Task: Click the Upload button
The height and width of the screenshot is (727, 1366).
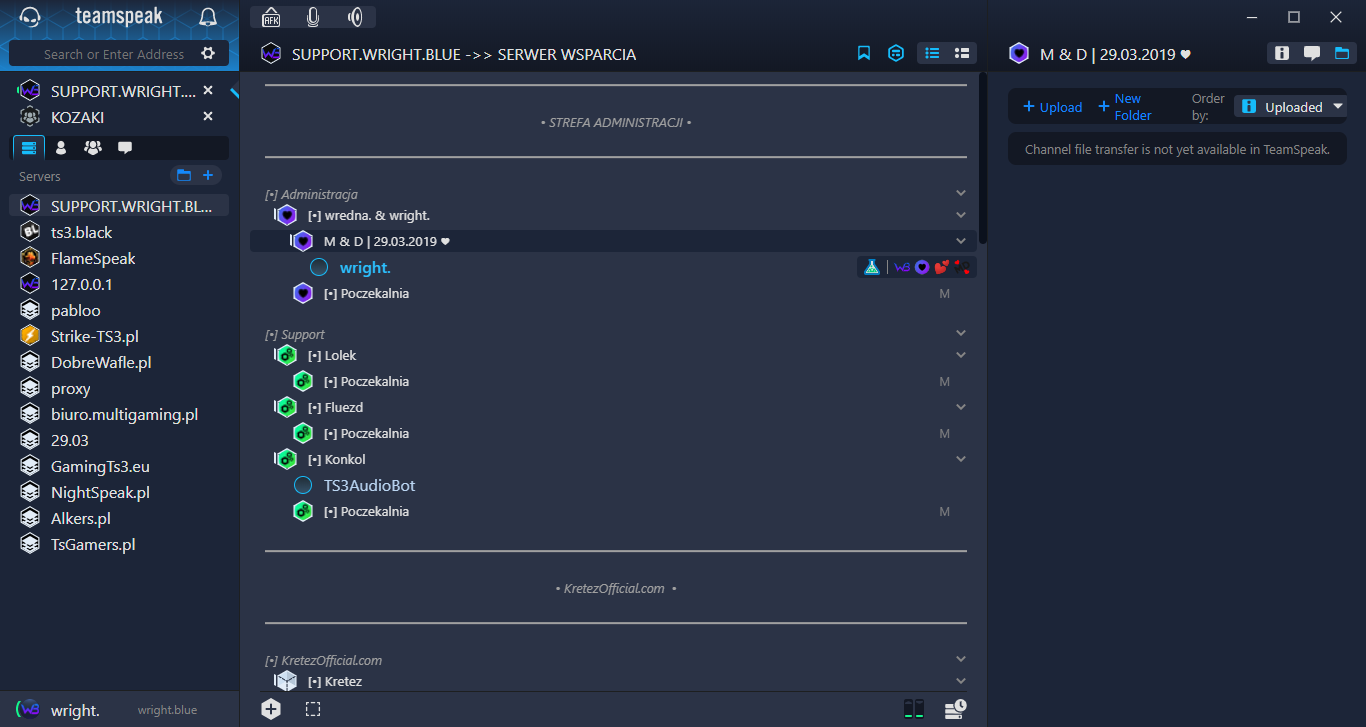Action: (1052, 107)
